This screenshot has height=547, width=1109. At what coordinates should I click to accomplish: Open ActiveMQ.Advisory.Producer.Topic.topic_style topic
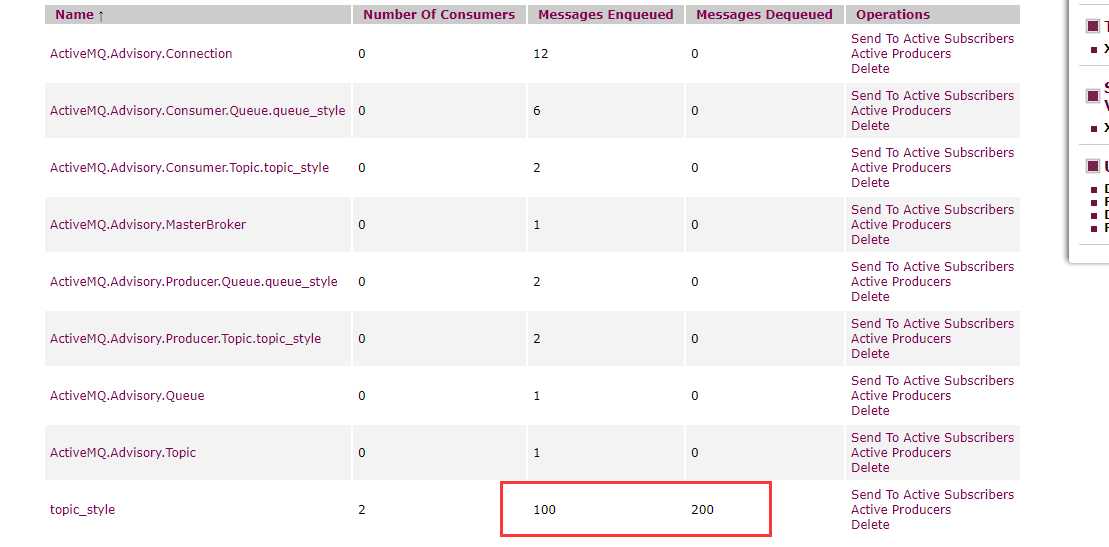[x=185, y=339]
